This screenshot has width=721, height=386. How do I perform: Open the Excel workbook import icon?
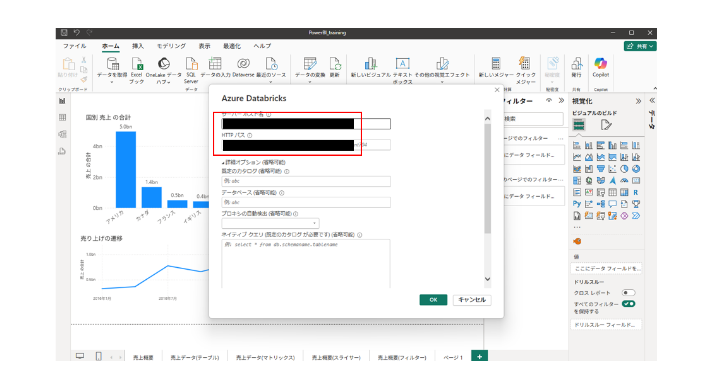coord(137,63)
